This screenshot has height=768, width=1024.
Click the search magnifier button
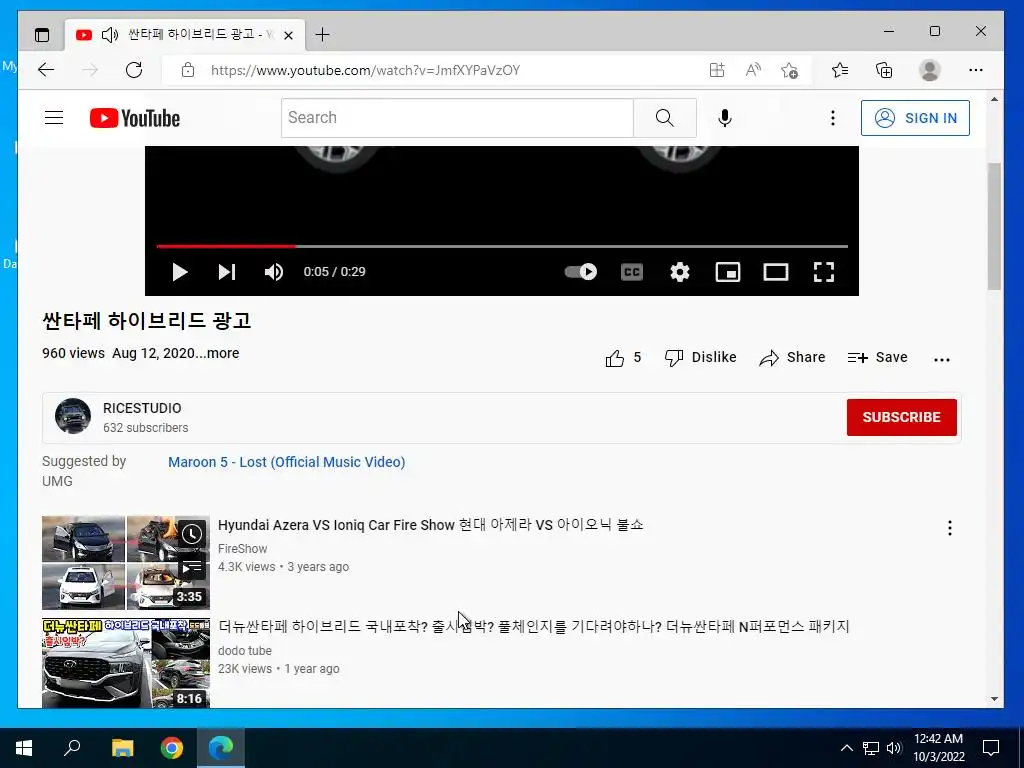[x=665, y=118]
